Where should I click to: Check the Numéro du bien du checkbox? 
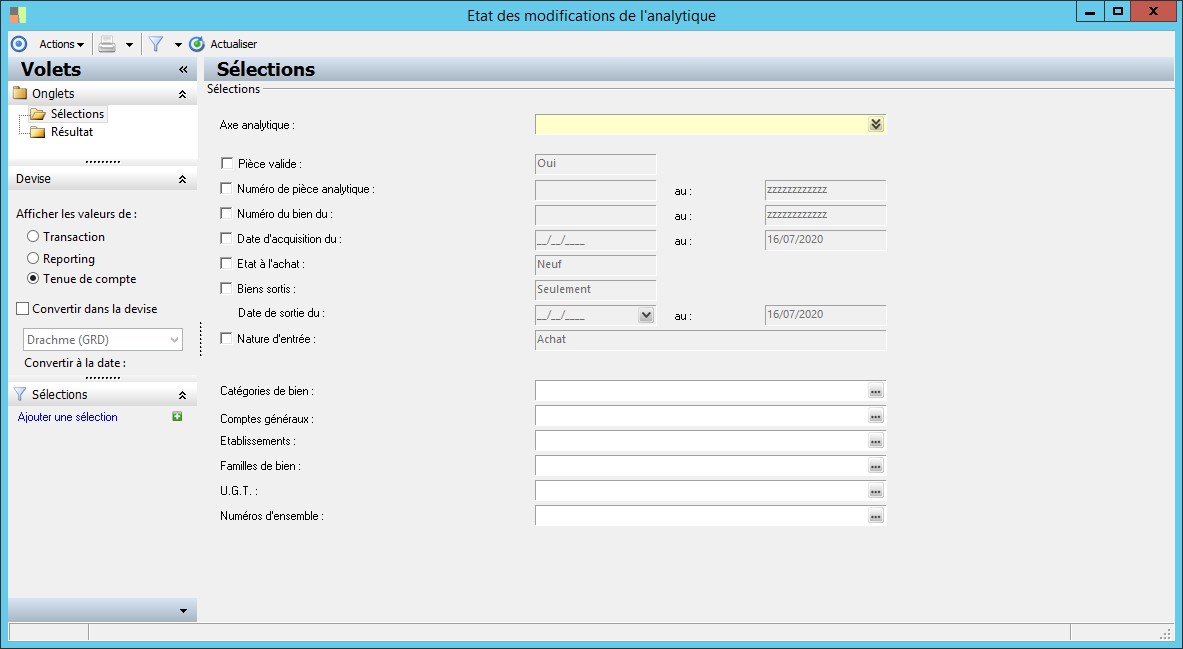point(226,214)
